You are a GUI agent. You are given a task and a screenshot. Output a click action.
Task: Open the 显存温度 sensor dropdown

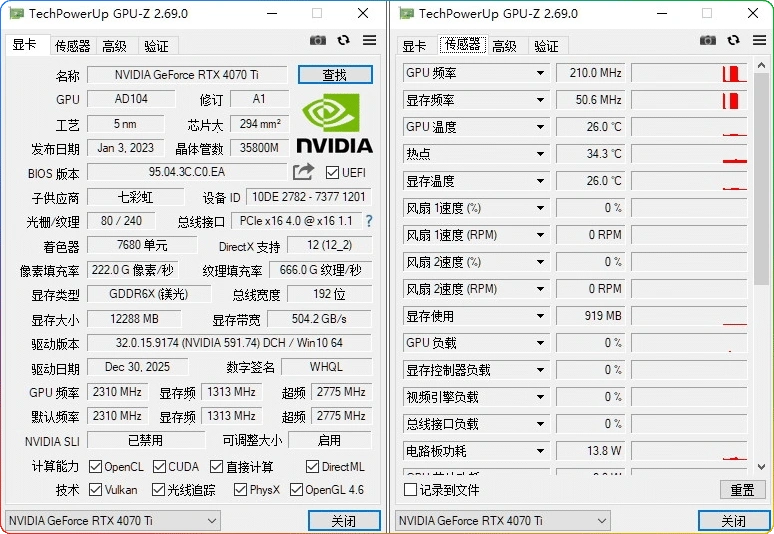pyautogui.click(x=541, y=181)
